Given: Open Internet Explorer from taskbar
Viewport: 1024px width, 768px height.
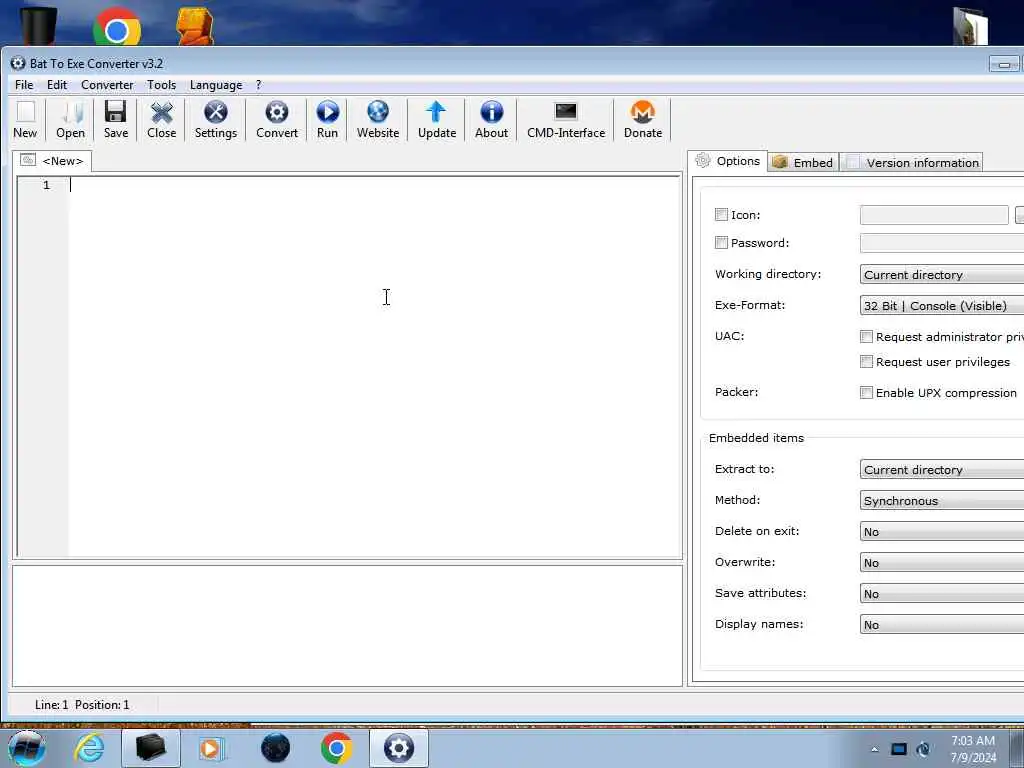Looking at the screenshot, I should click(x=89, y=748).
